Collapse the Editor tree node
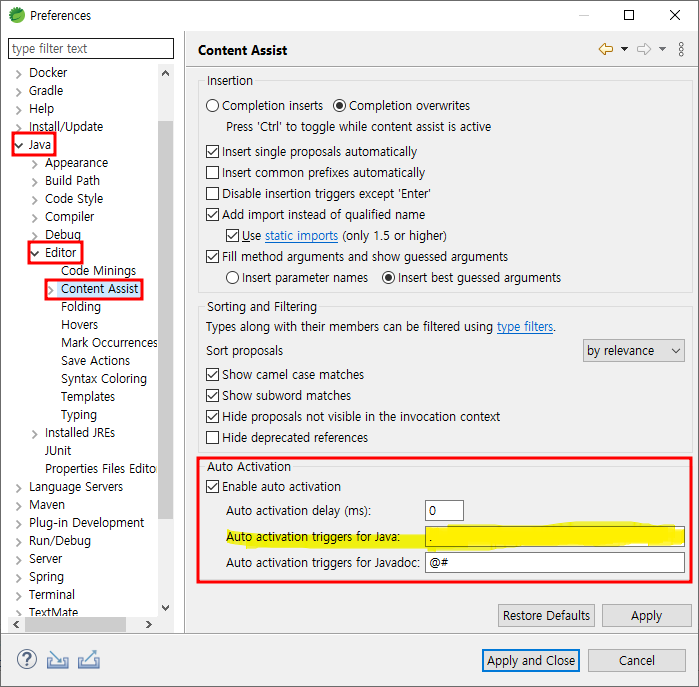This screenshot has height=687, width=699. pos(35,253)
